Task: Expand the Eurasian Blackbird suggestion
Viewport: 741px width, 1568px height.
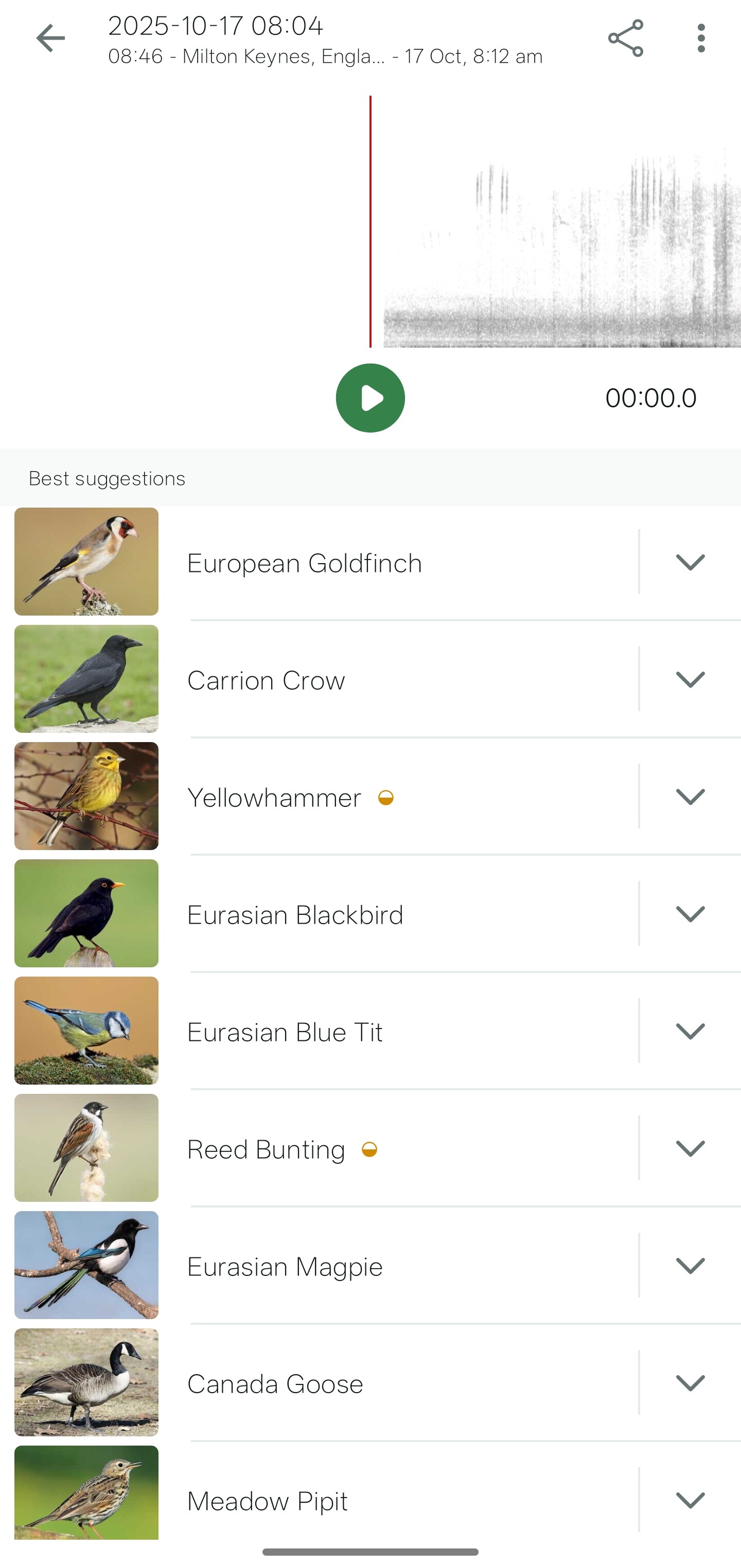Action: tap(690, 914)
